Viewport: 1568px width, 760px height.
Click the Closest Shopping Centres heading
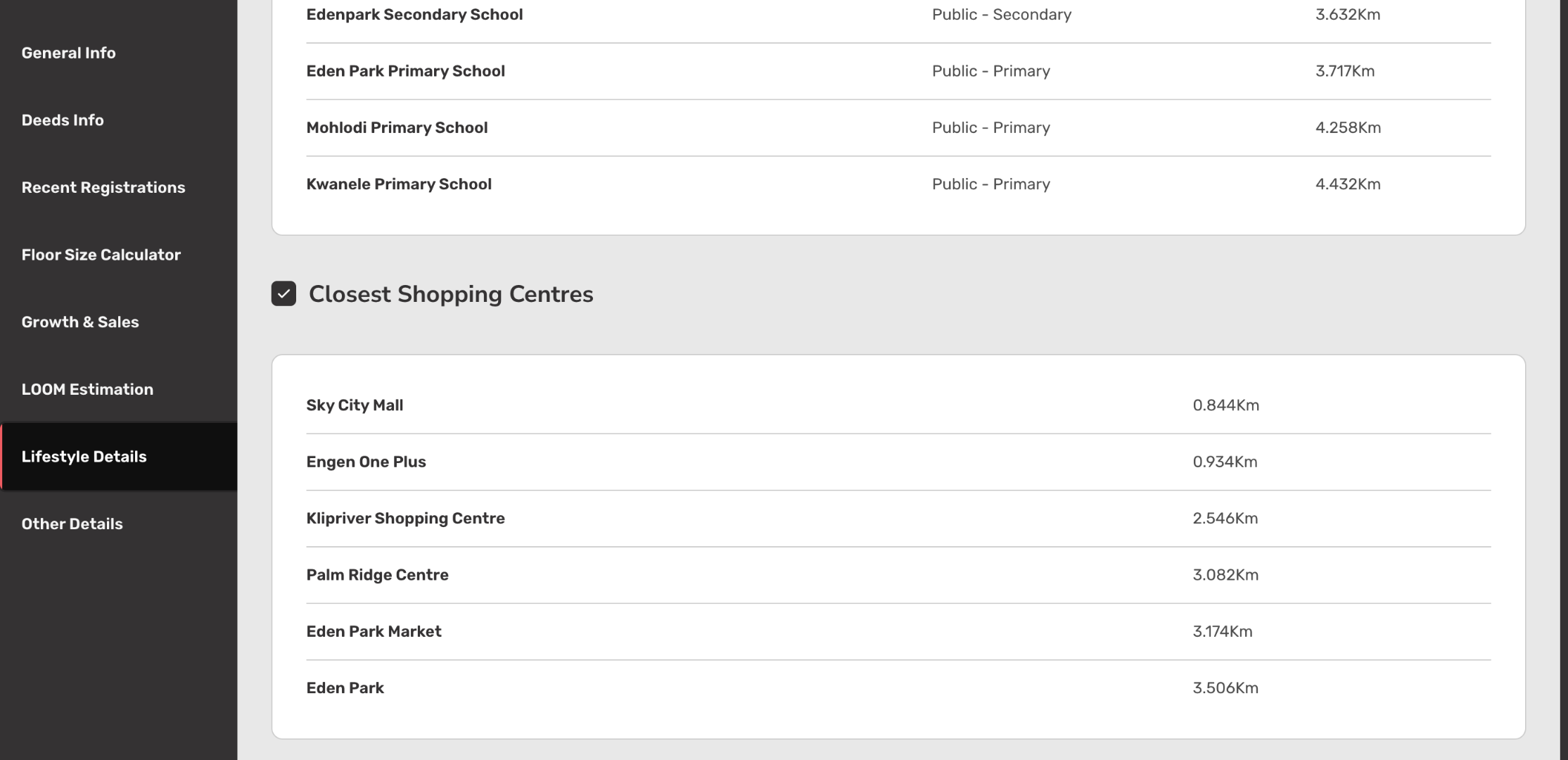[451, 294]
